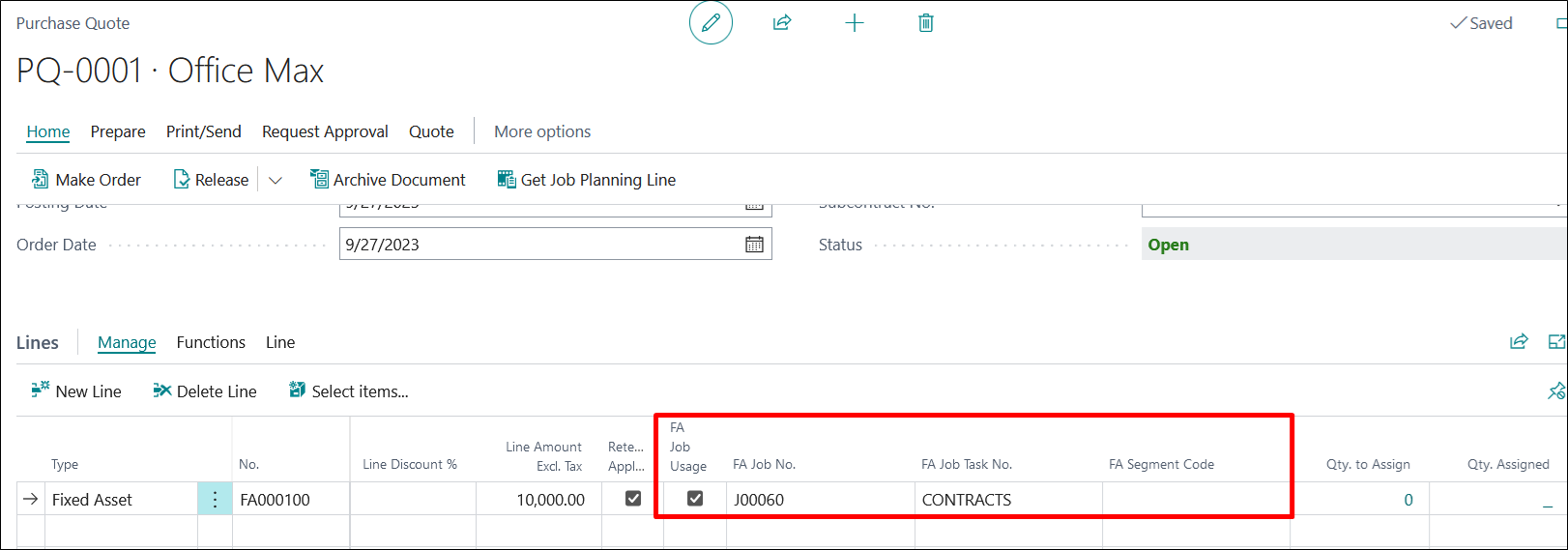1568x550 pixels.
Task: Click the trash delete icon
Action: 925,23
